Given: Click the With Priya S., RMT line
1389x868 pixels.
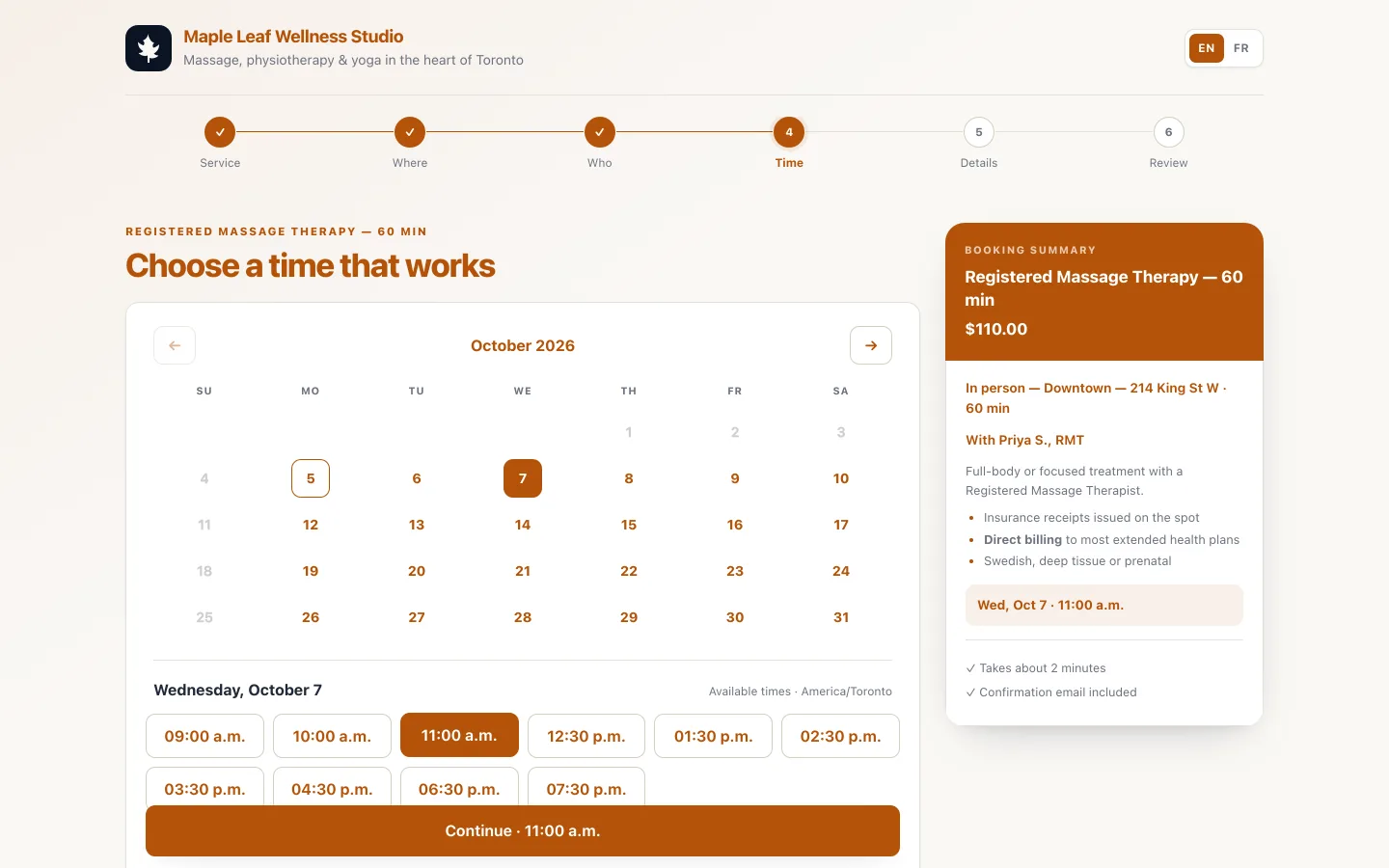Looking at the screenshot, I should point(1025,440).
